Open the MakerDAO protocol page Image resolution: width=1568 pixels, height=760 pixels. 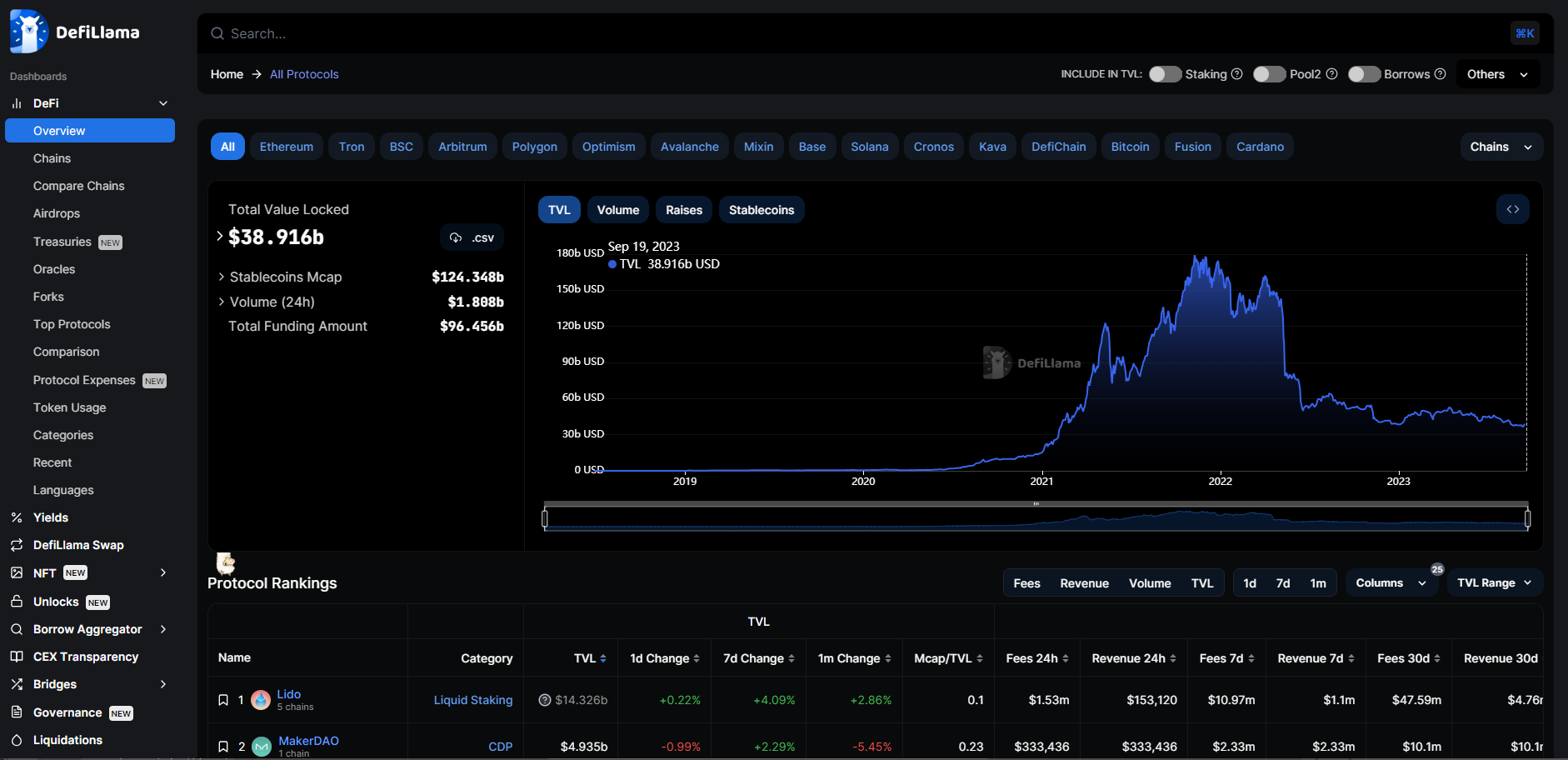(308, 741)
